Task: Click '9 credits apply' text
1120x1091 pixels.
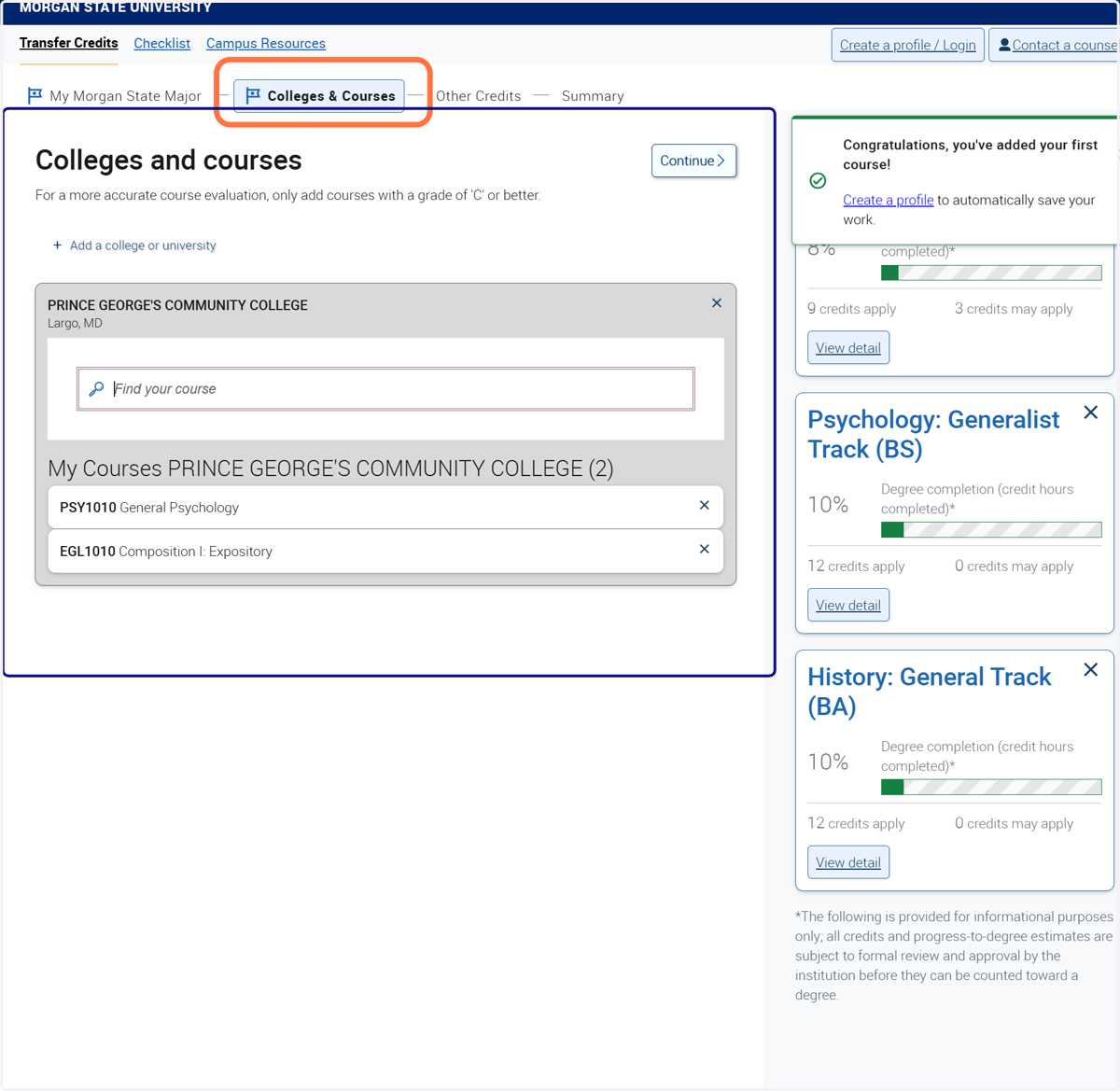Action: [x=851, y=309]
